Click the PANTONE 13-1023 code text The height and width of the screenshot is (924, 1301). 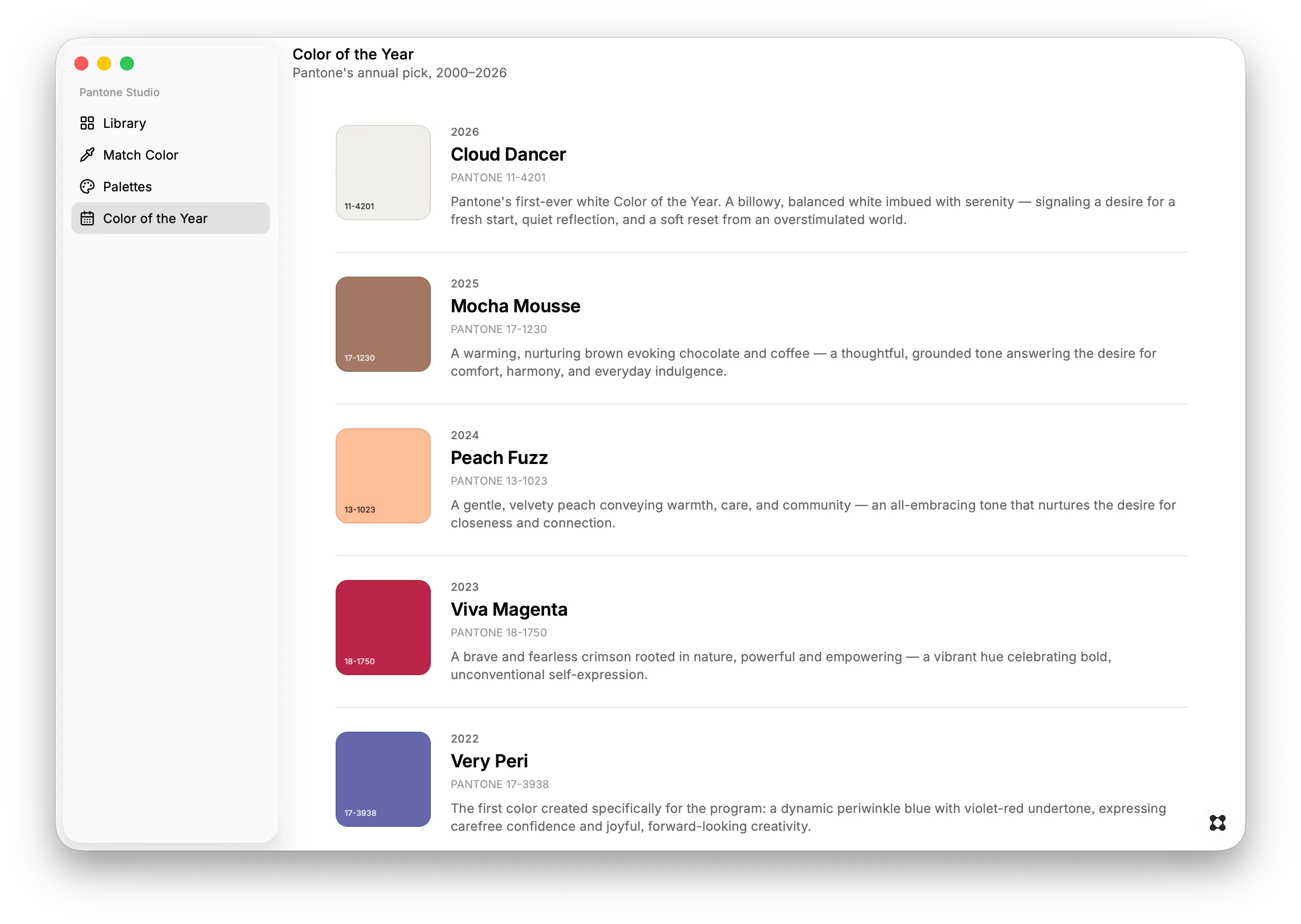click(x=499, y=481)
